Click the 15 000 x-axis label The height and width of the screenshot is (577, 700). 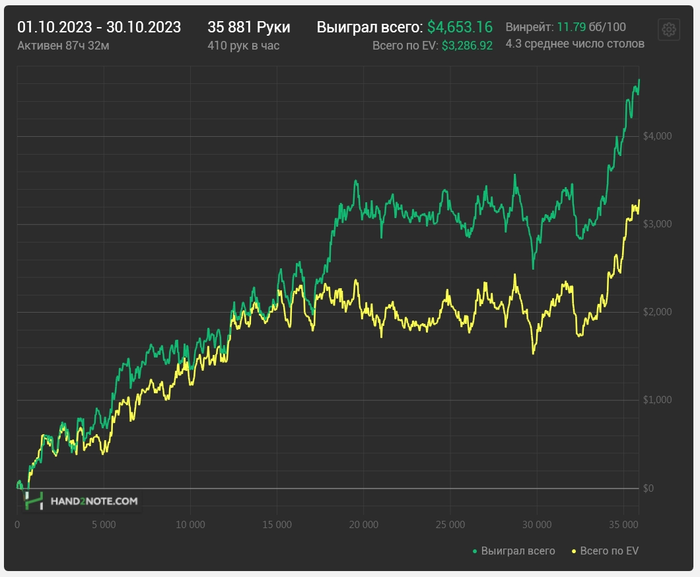point(277,525)
